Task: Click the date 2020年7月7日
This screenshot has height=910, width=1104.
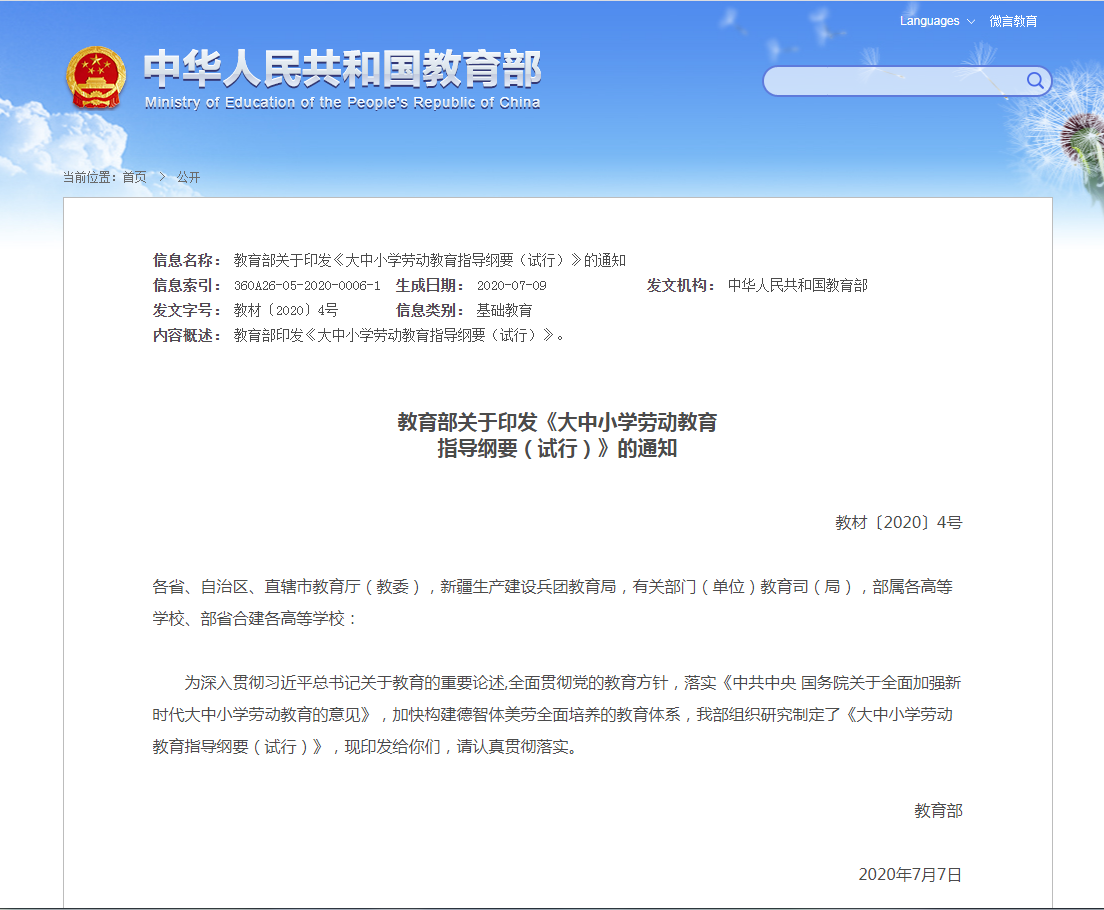Action: pyautogui.click(x=910, y=875)
